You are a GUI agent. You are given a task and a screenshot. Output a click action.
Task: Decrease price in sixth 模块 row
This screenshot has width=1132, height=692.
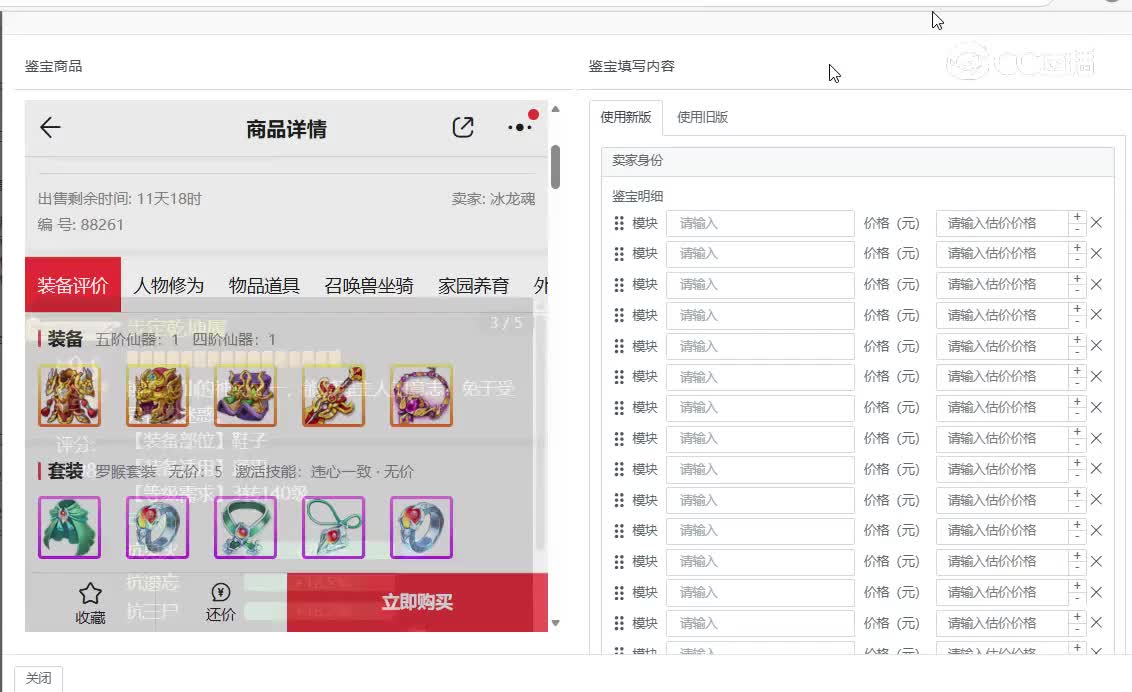click(1076, 383)
